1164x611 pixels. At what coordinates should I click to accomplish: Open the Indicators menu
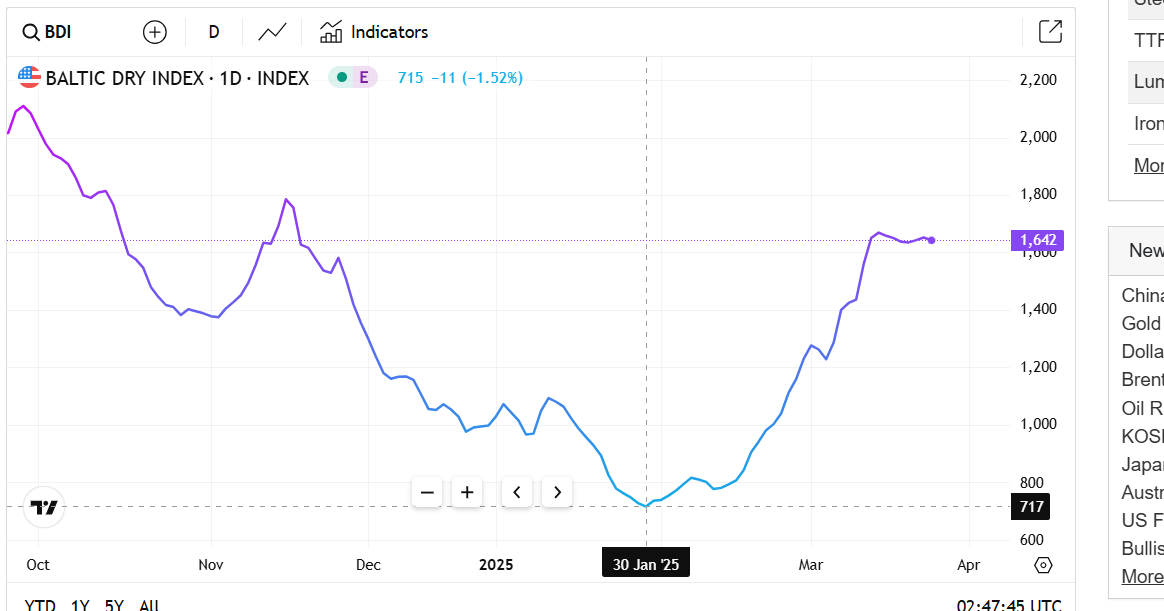pos(374,32)
